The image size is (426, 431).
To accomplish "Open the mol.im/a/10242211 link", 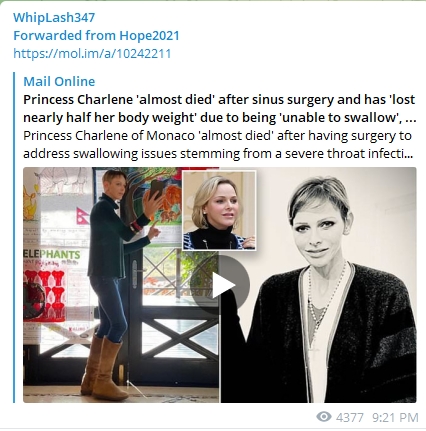I will [x=92, y=53].
